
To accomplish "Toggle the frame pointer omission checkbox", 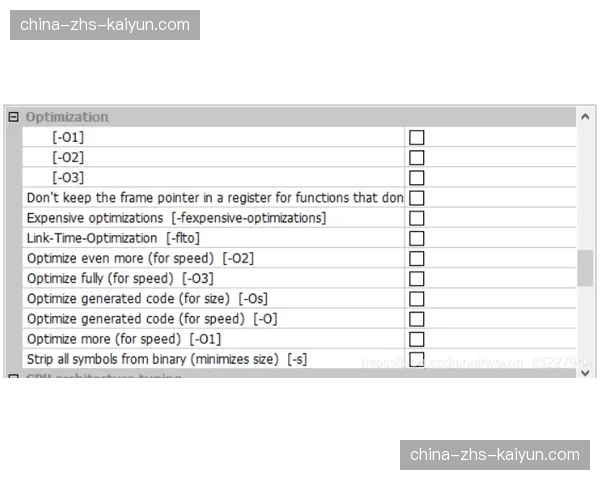I will [417, 198].
